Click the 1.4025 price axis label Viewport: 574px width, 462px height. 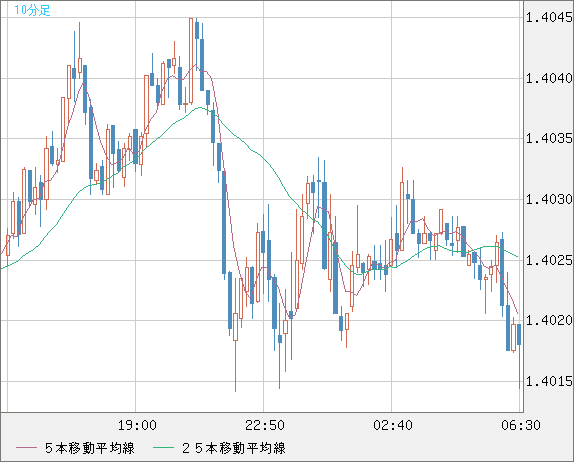[549, 260]
